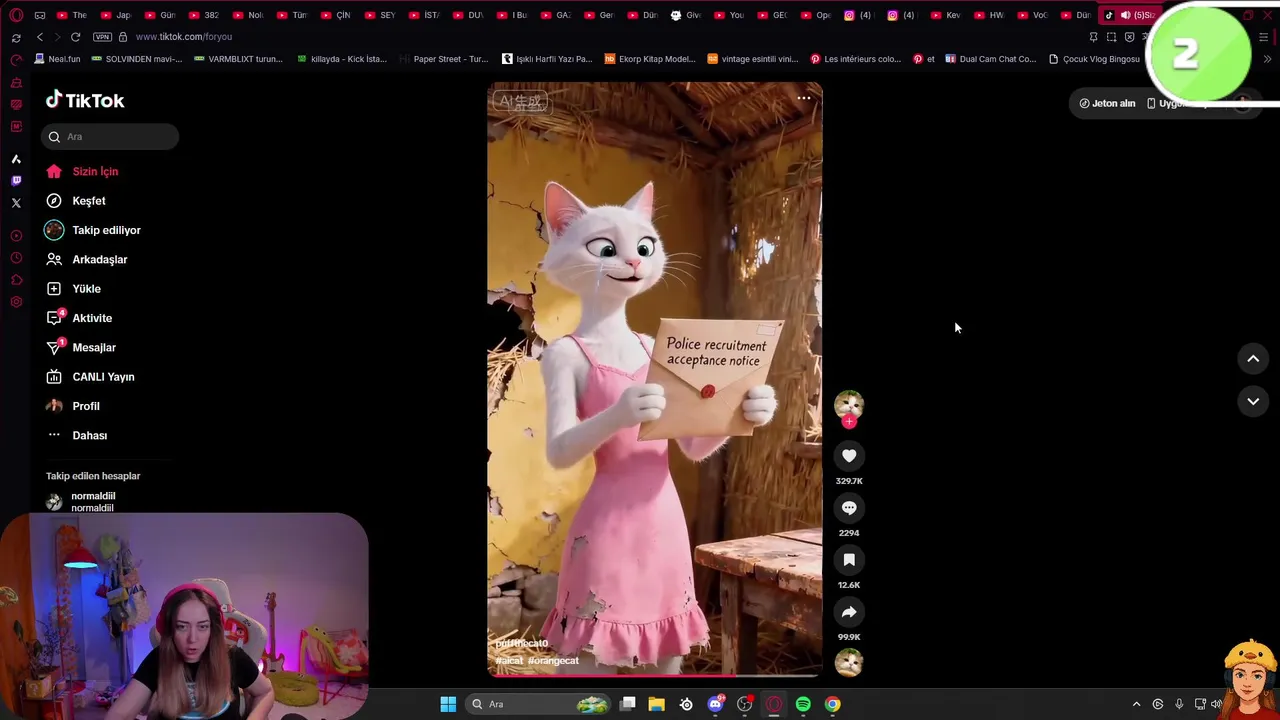
Task: Open the Keşfet explore page
Action: 76,201
